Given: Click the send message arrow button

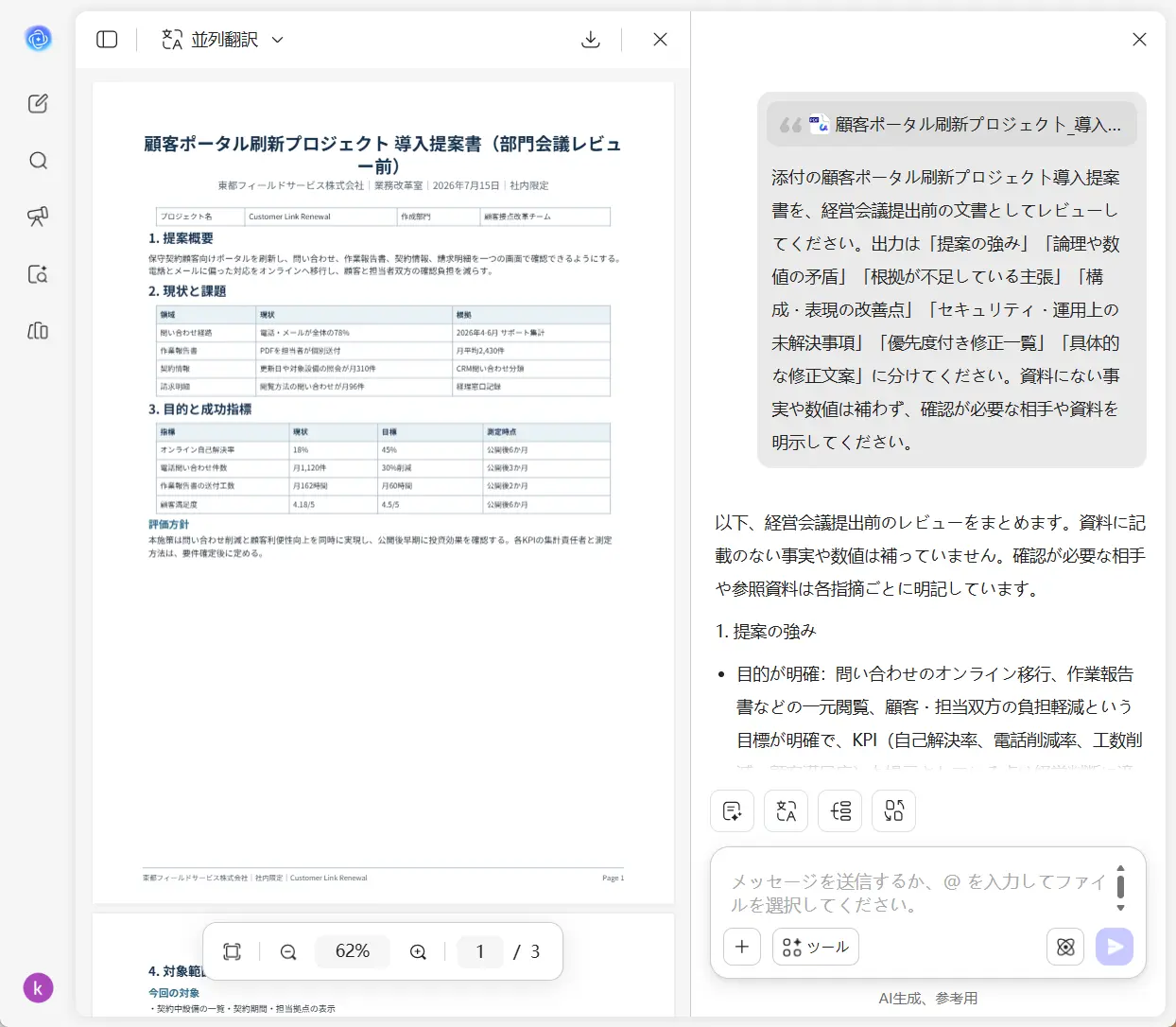Looking at the screenshot, I should click(1115, 947).
